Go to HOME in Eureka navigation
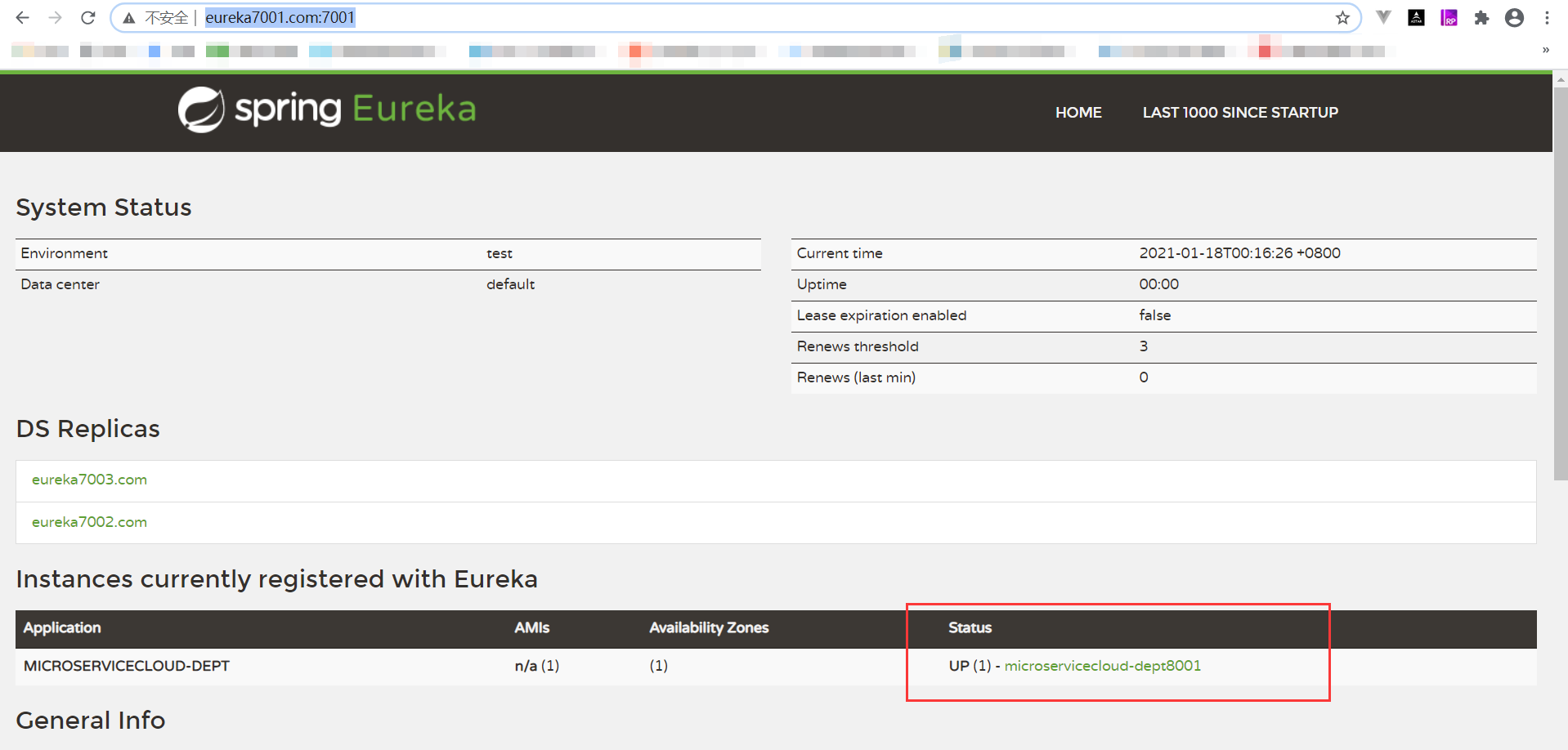This screenshot has height=750, width=1568. coord(1078,112)
